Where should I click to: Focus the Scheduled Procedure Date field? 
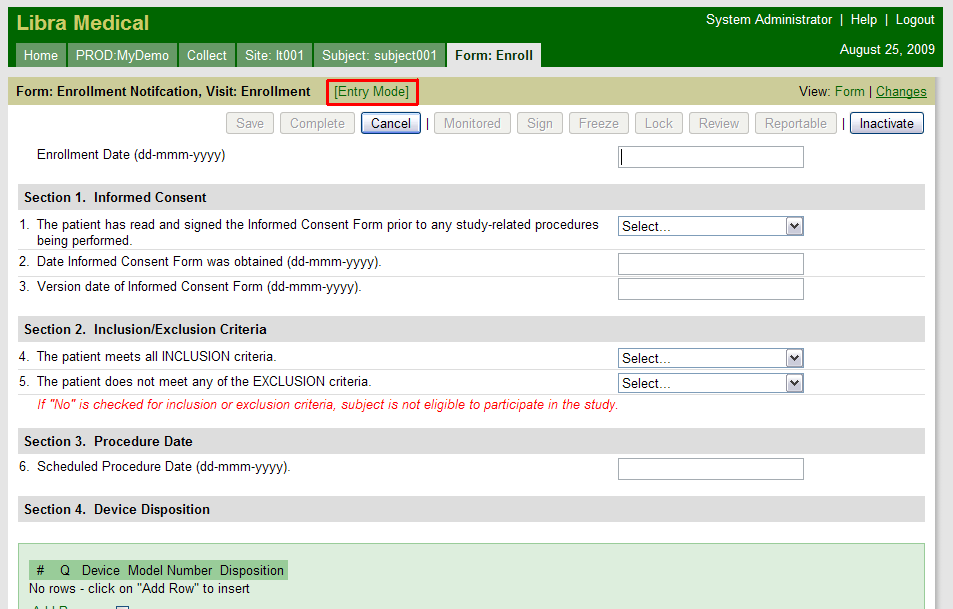pyautogui.click(x=710, y=469)
